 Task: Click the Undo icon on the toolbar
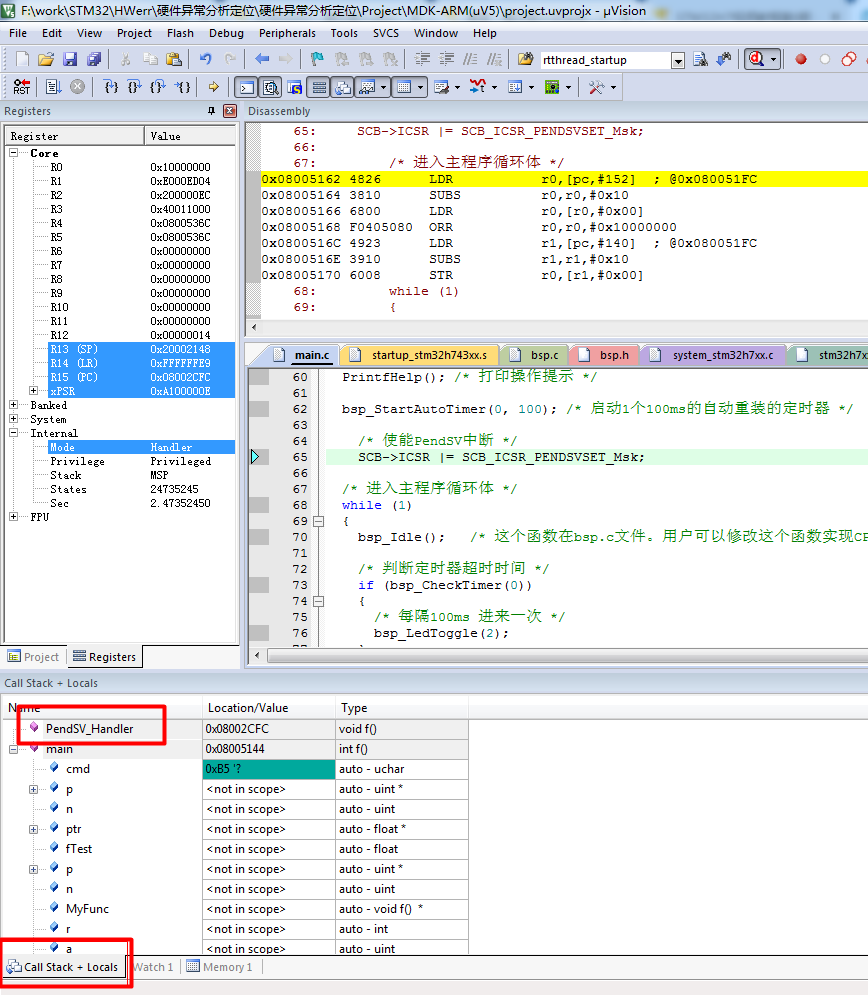[x=205, y=58]
